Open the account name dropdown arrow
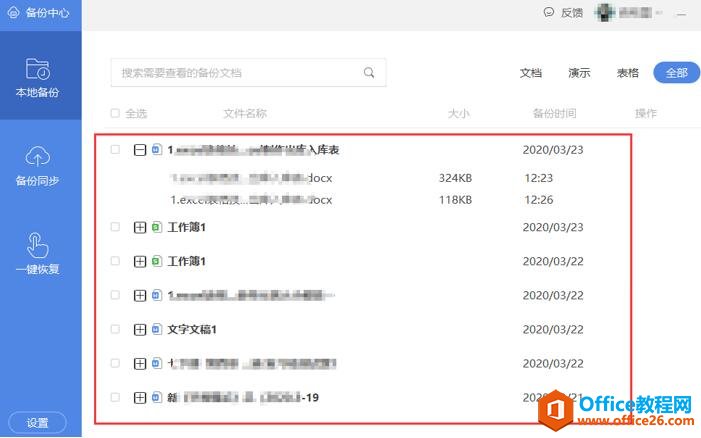Screen dimensions: 701x438 pos(659,13)
